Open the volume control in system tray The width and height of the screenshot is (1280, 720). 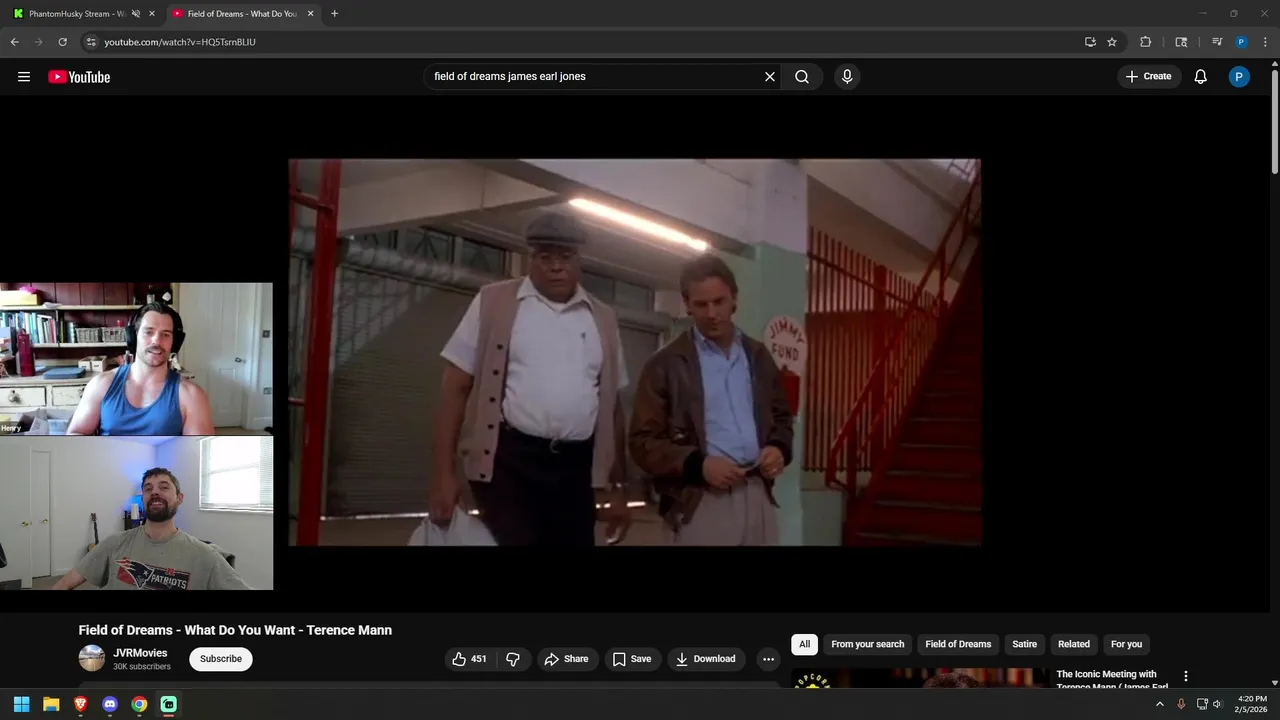point(1217,704)
